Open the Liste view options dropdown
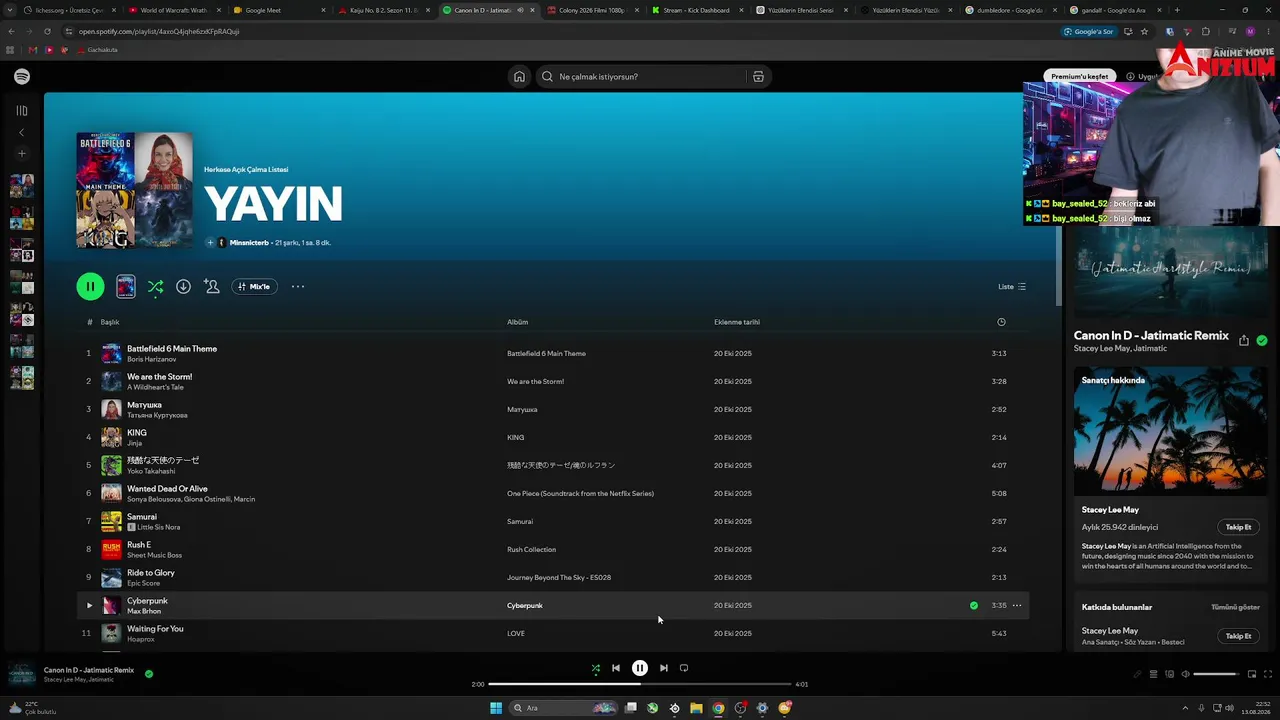 pos(1012,287)
